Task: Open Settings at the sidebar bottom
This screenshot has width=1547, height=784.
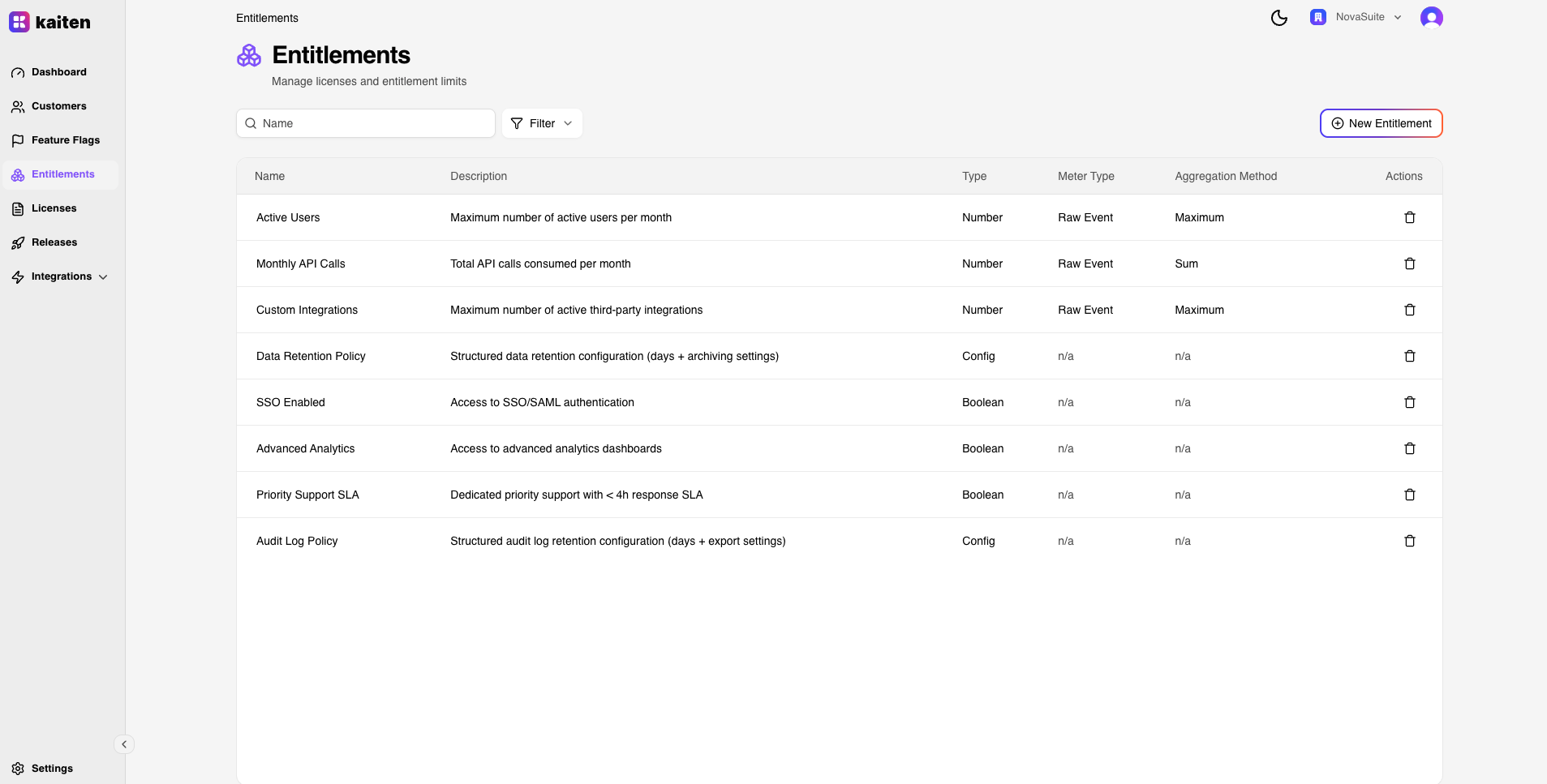Action: (x=52, y=769)
